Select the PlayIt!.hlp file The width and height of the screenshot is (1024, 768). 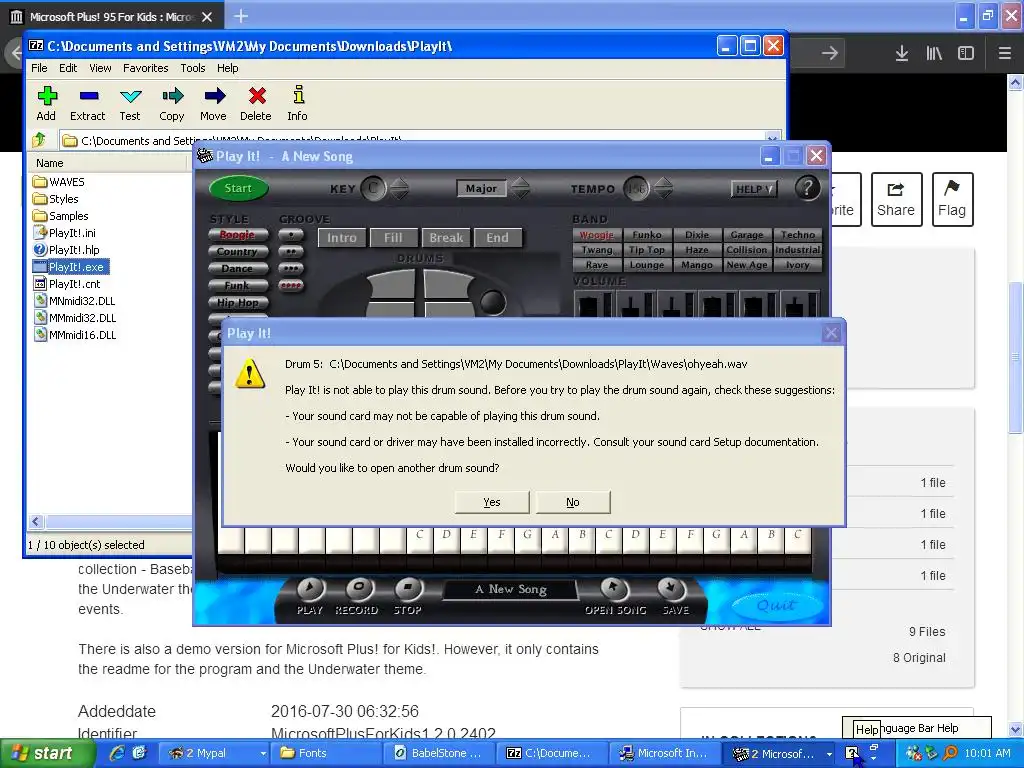pyautogui.click(x=66, y=249)
